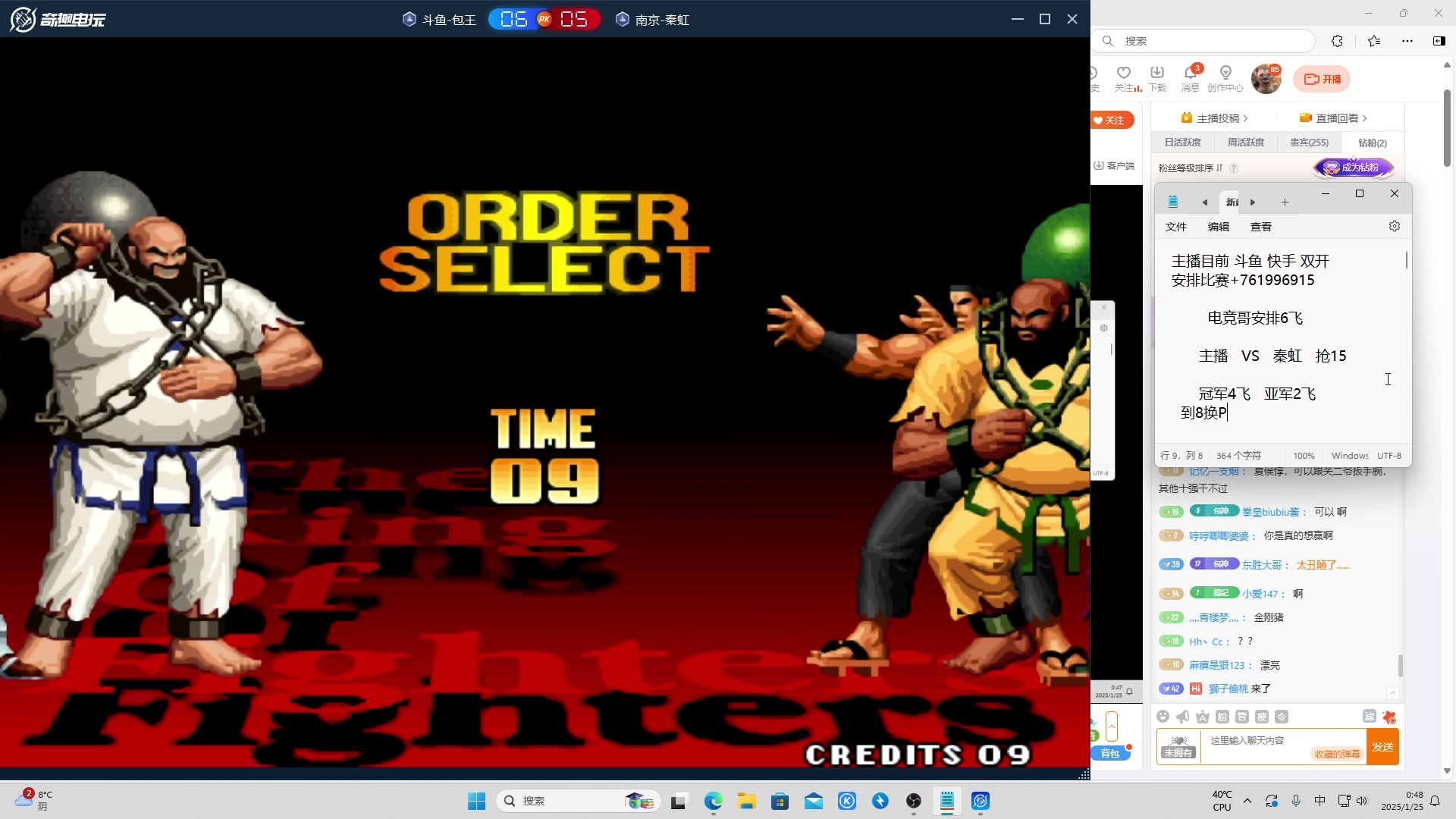Open 消息 bell notifications with badge 3
The height and width of the screenshot is (819, 1456).
(1191, 78)
